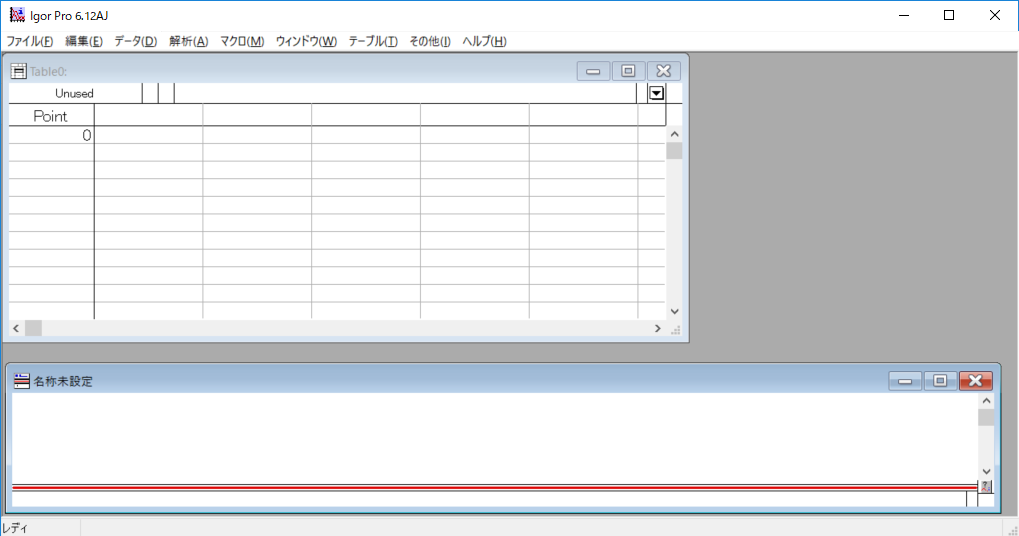The image size is (1019, 536).
Task: Open the ウィンドウ(W) menu
Action: pos(306,41)
